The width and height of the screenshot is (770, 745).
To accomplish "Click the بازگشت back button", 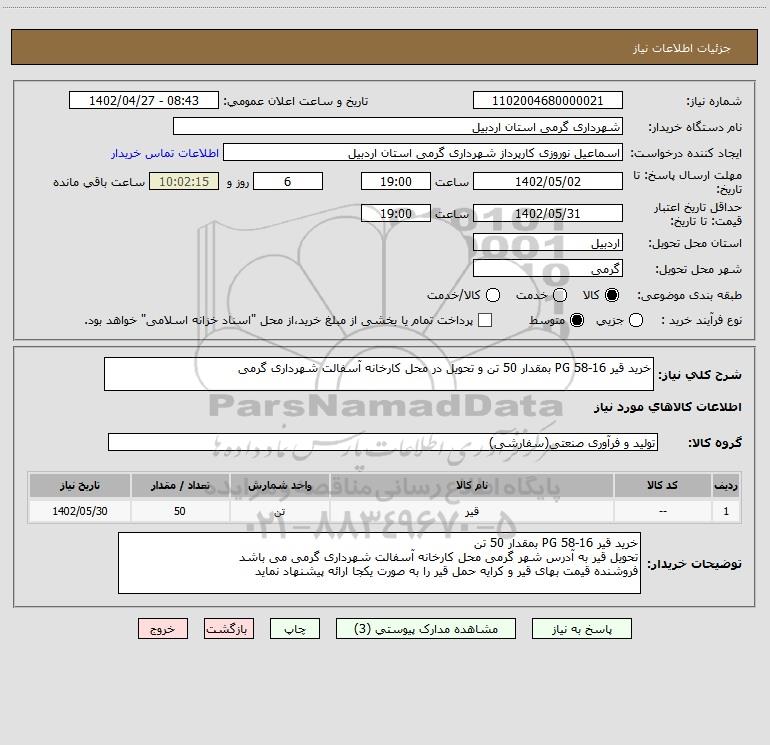I will click(x=229, y=629).
